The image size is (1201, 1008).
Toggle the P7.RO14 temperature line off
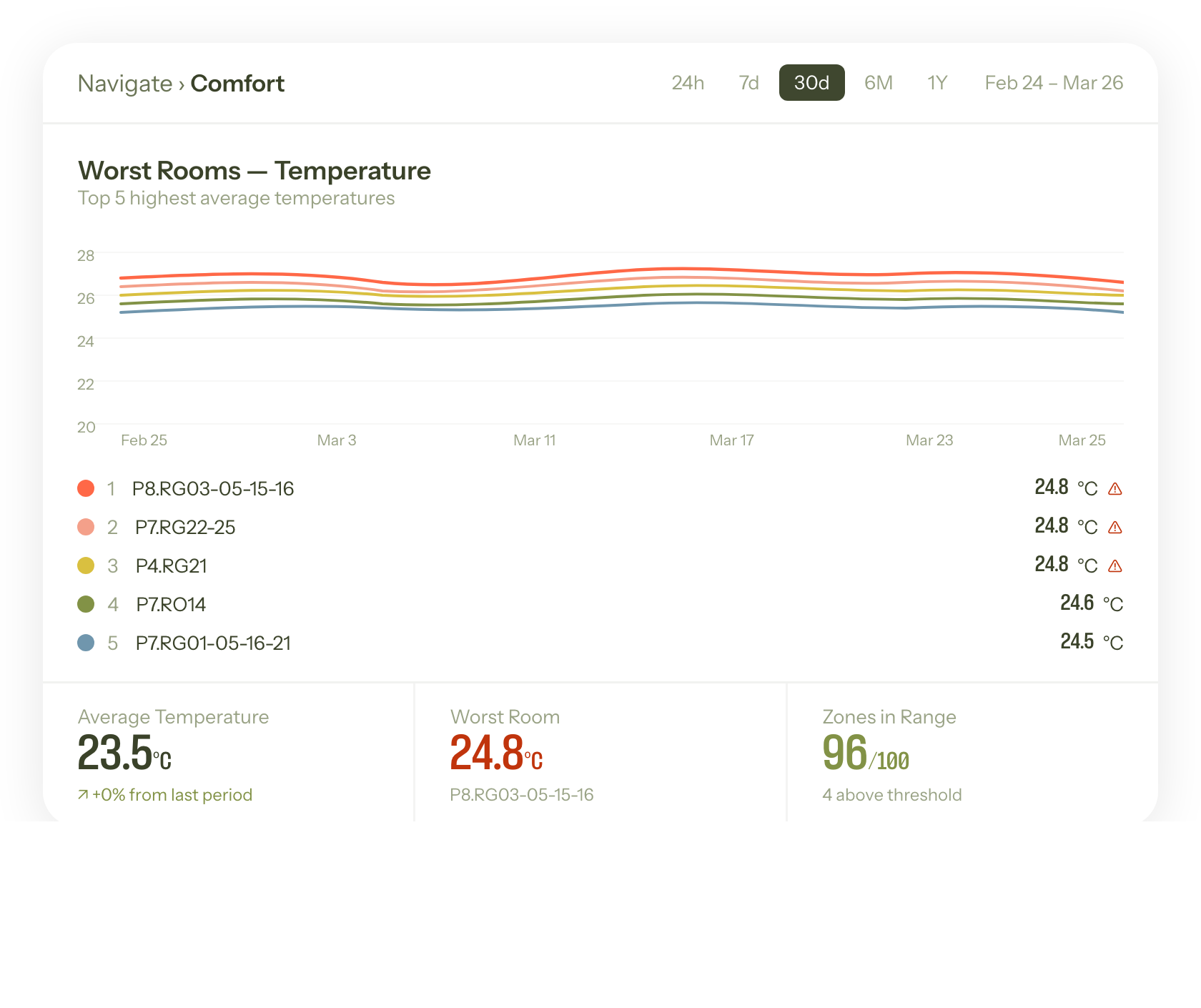coord(171,604)
